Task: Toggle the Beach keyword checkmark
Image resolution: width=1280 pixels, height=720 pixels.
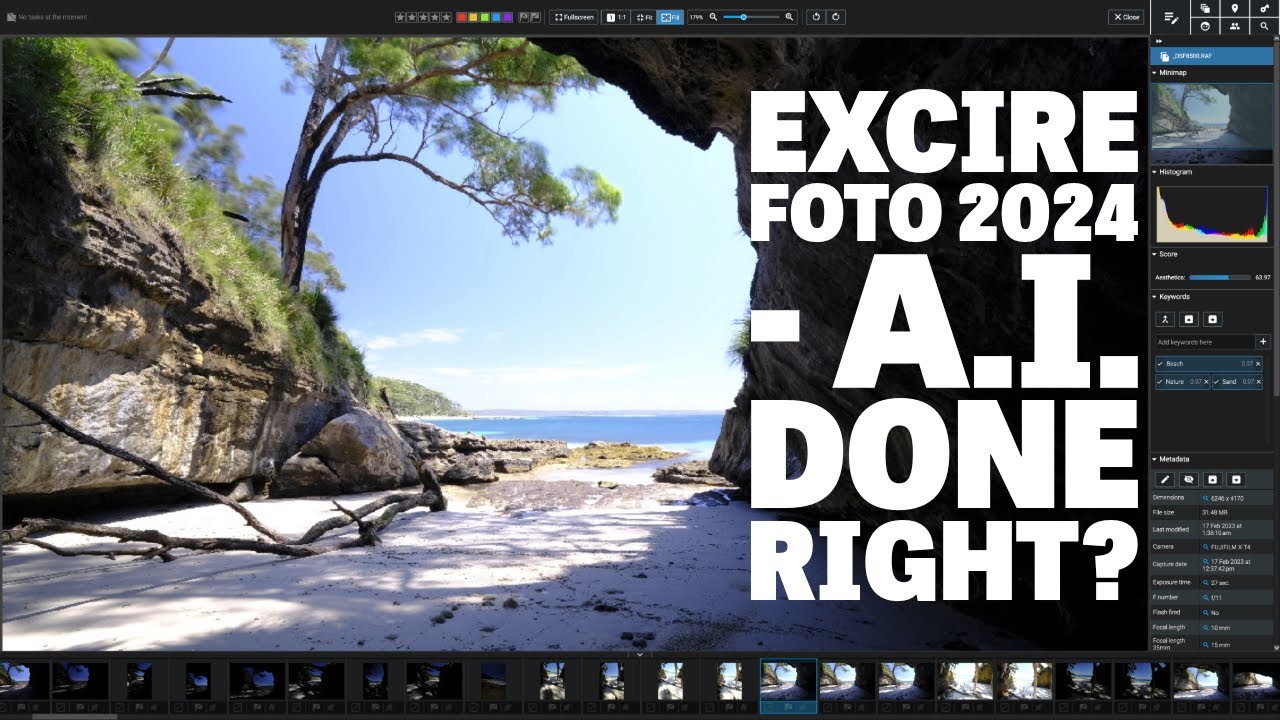Action: pos(1160,364)
